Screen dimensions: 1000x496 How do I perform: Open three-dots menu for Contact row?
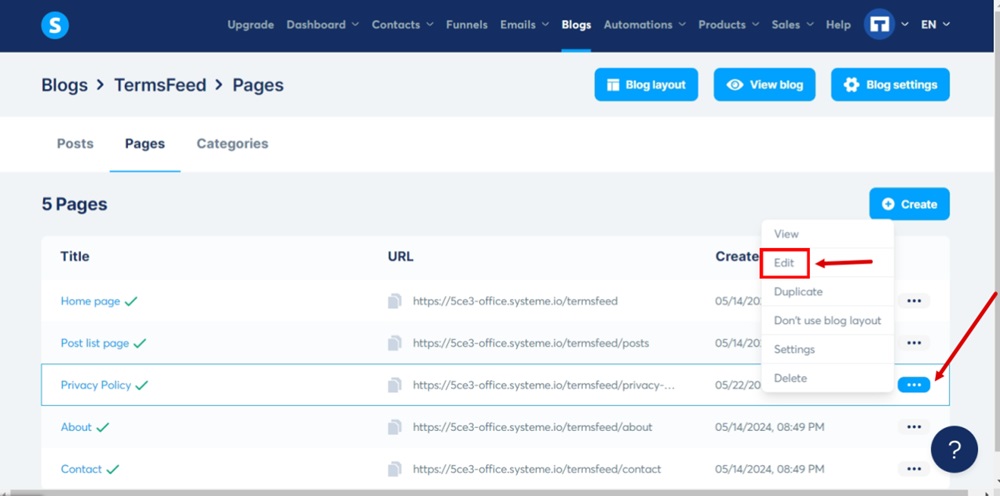914,469
